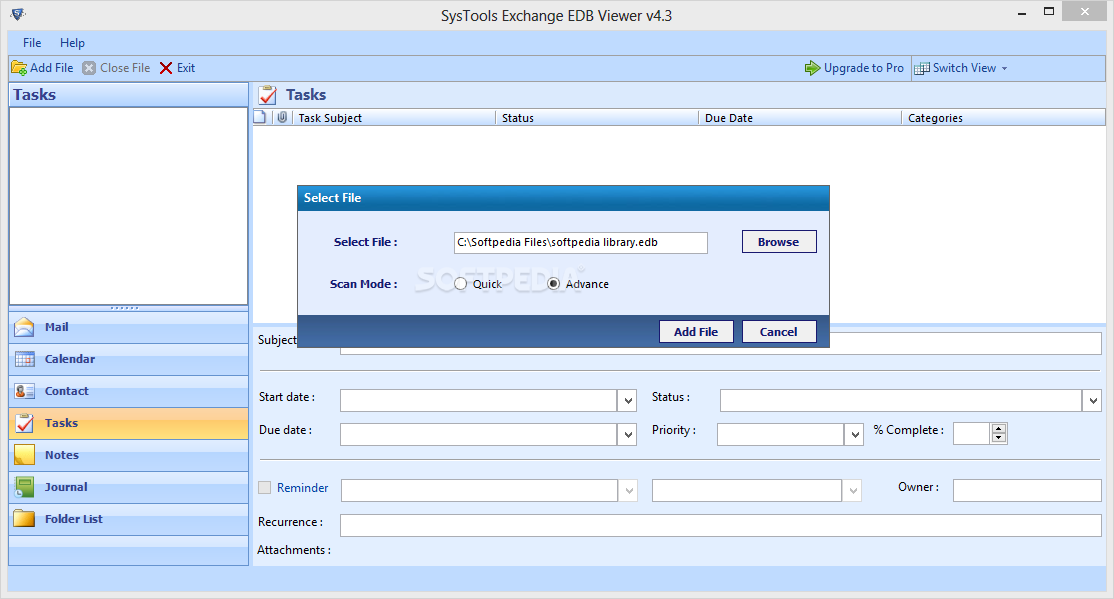
Task: Expand the Start date dropdown
Action: (627, 401)
